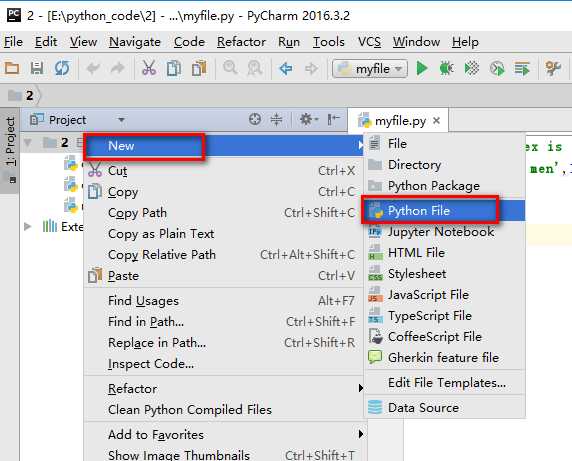Screen dimensions: 572x461
Task: Click the Synchronize refresh icon
Action: pyautogui.click(x=62, y=68)
